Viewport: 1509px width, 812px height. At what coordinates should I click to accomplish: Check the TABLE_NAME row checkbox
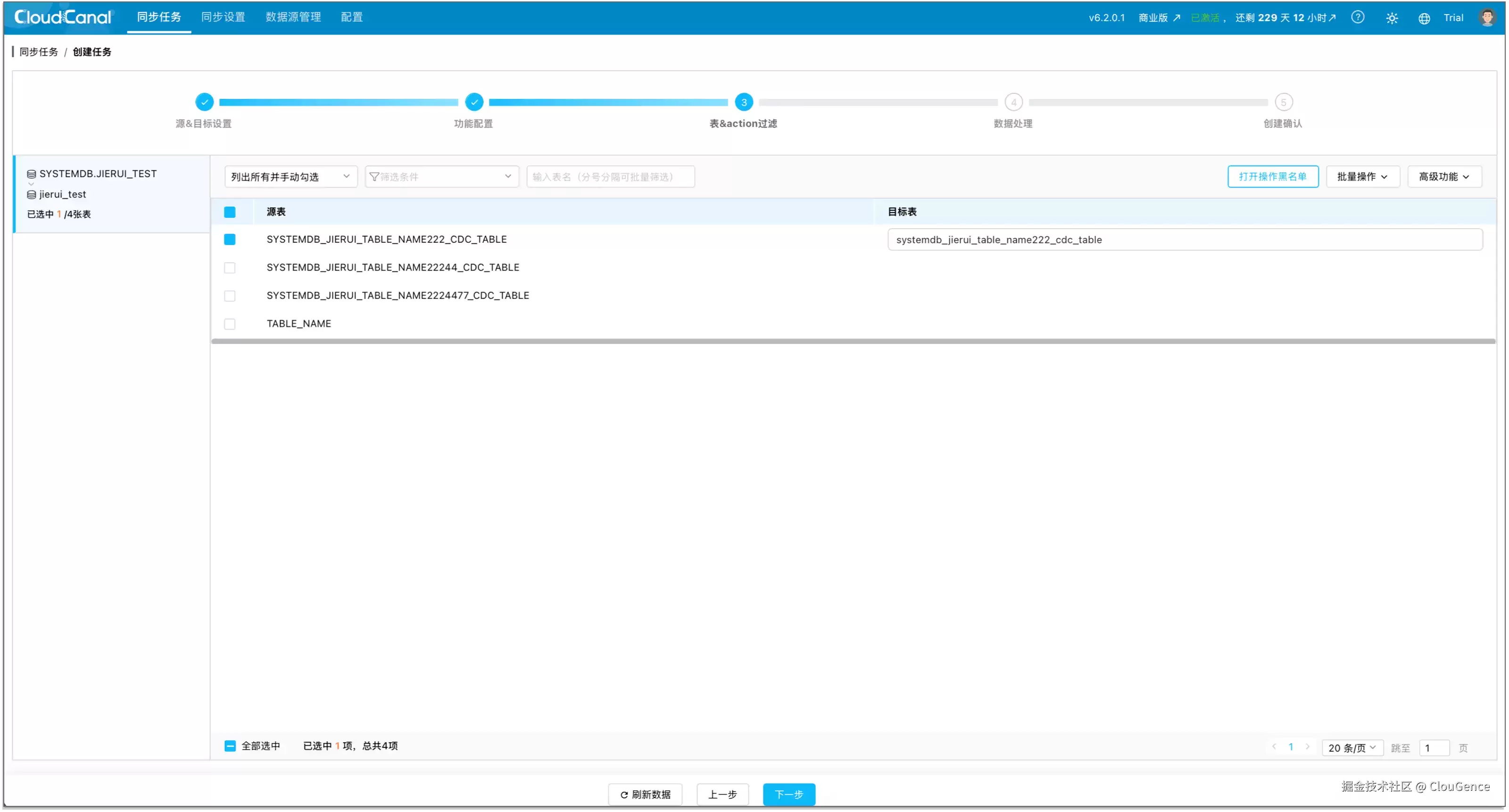point(230,323)
